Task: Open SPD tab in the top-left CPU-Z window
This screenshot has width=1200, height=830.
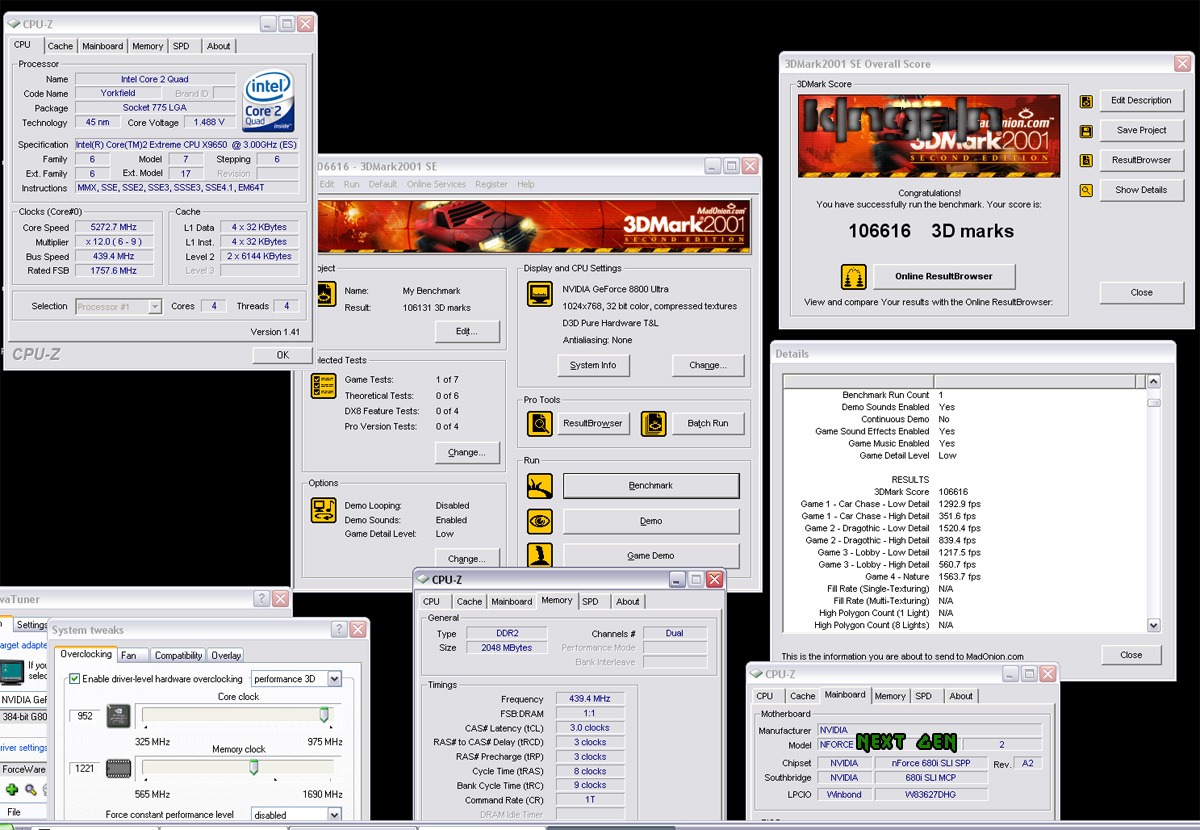Action: click(x=181, y=46)
